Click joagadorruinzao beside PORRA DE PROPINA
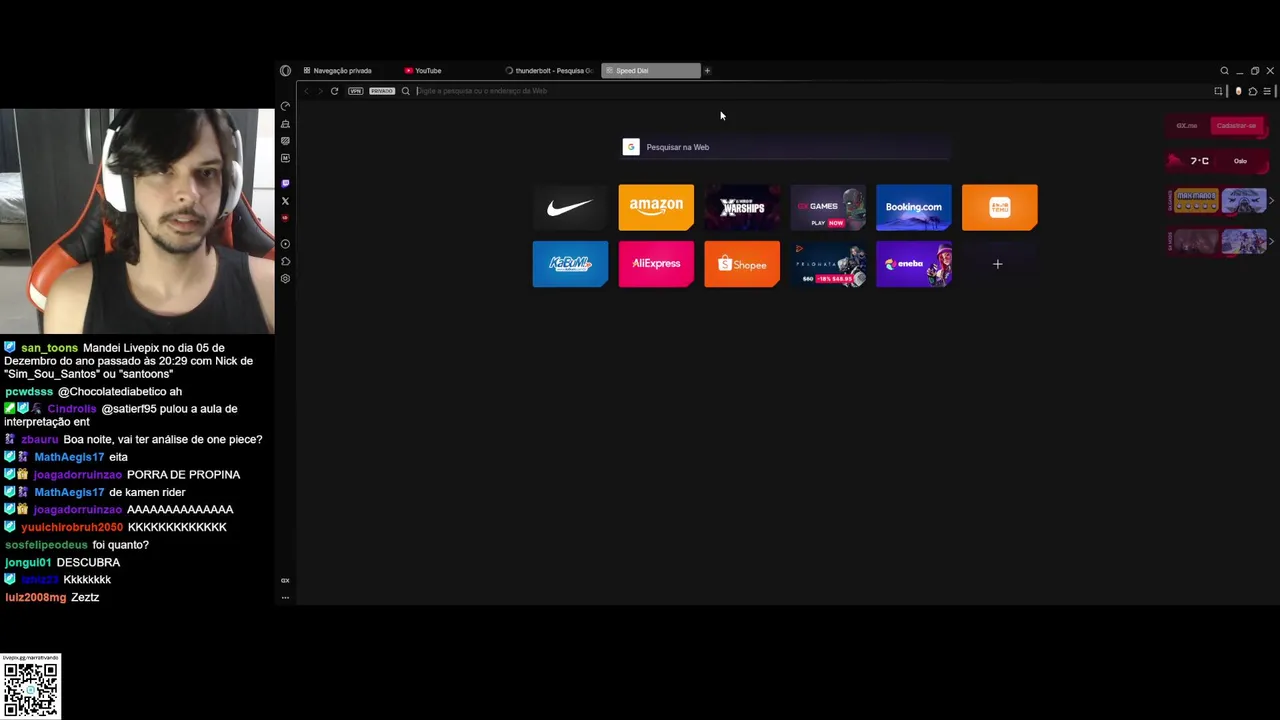This screenshot has height=720, width=1280. tap(78, 475)
